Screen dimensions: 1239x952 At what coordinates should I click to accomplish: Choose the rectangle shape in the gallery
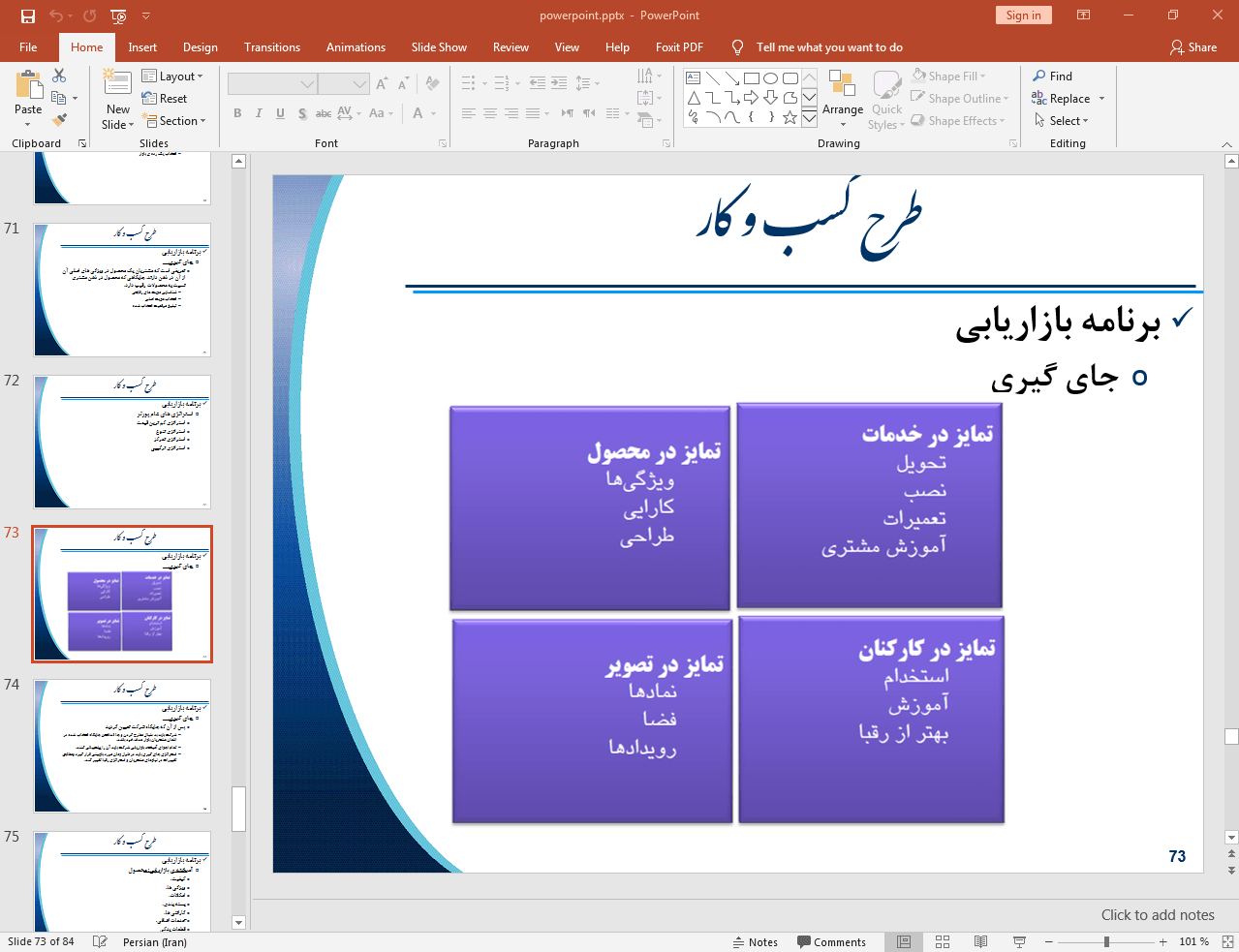coord(752,78)
